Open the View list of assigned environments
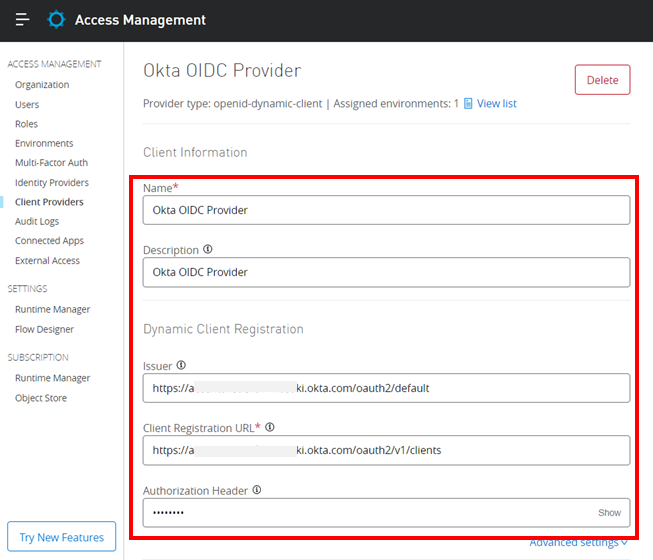Viewport: 653px width, 560px height. point(496,103)
